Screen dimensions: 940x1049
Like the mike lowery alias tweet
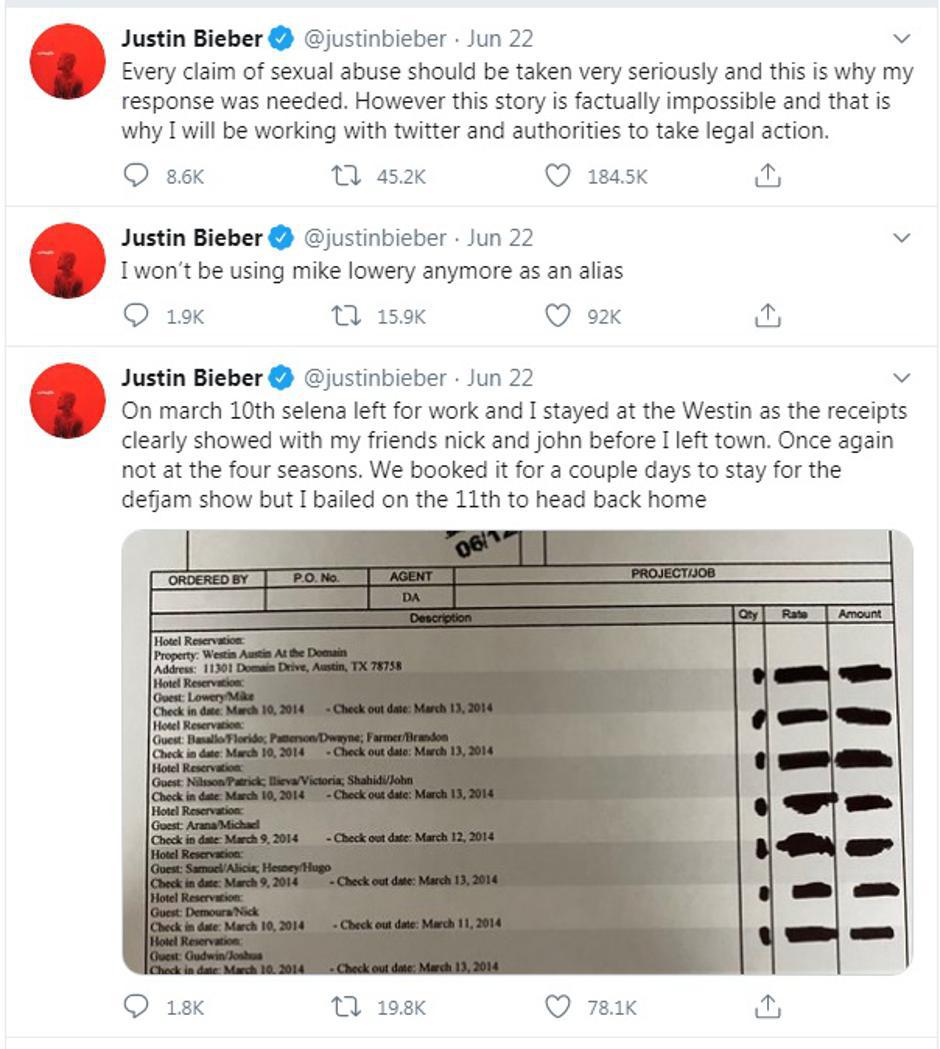coord(557,316)
